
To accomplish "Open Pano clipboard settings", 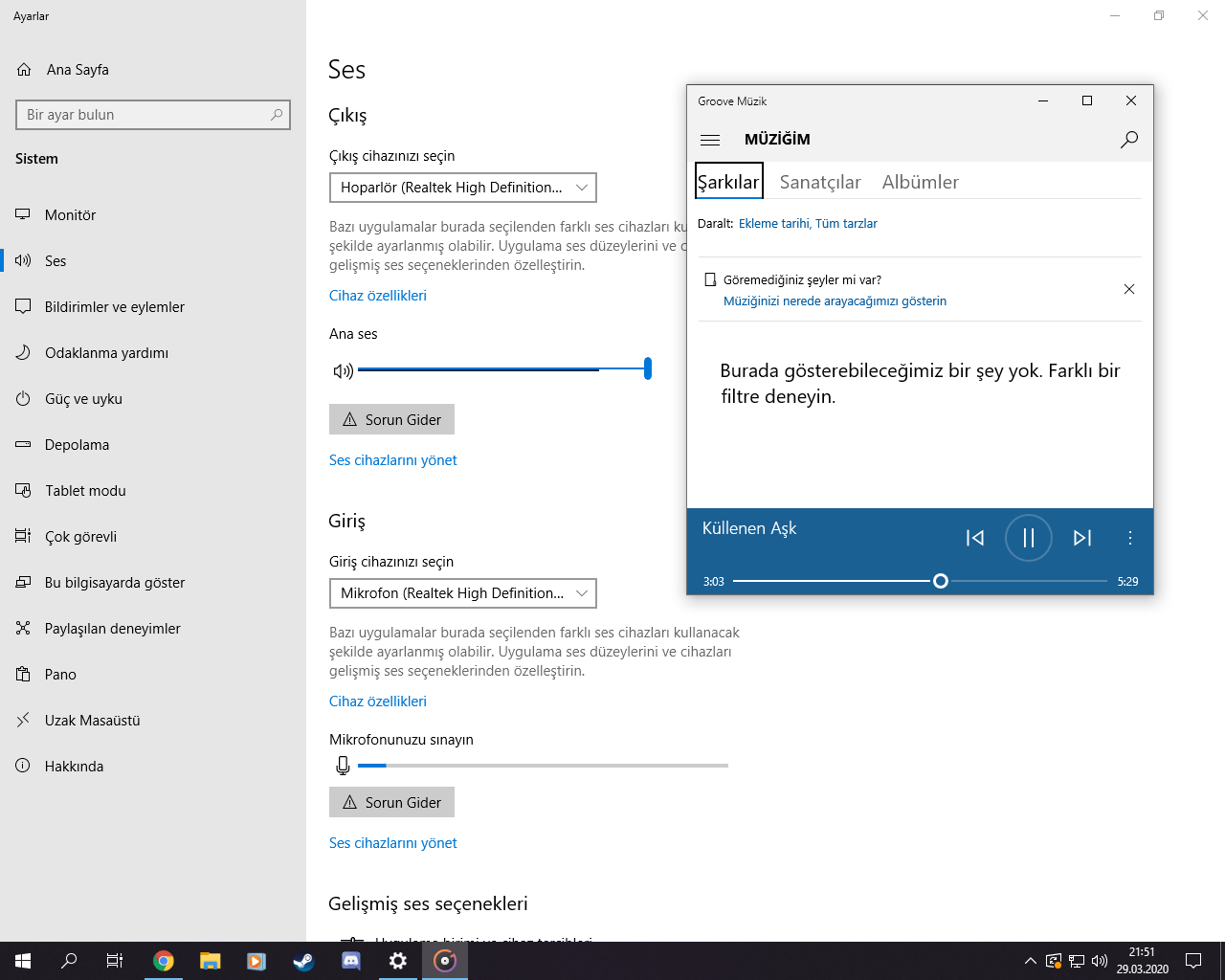I will [x=153, y=675].
